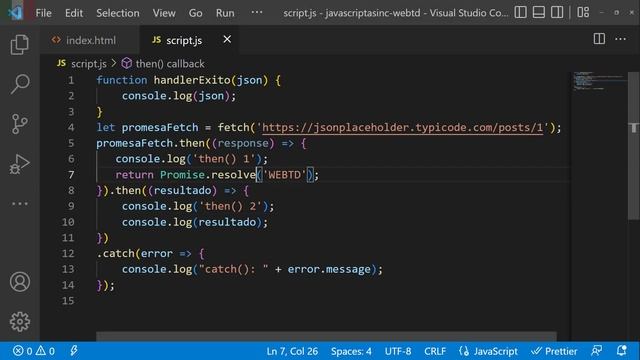640x360 pixels.
Task: Click the vertical scrollbar thumb
Action: coord(633,146)
